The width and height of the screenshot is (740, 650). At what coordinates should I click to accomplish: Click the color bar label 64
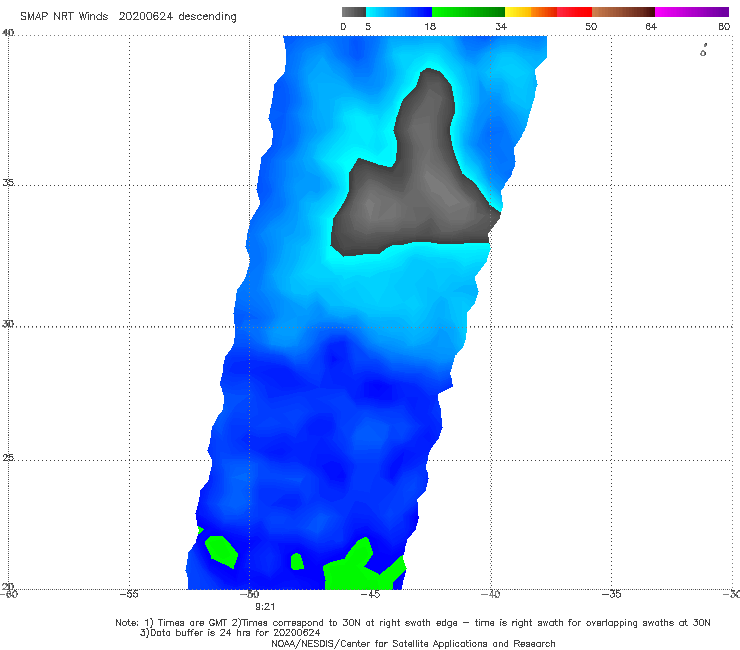tap(651, 26)
